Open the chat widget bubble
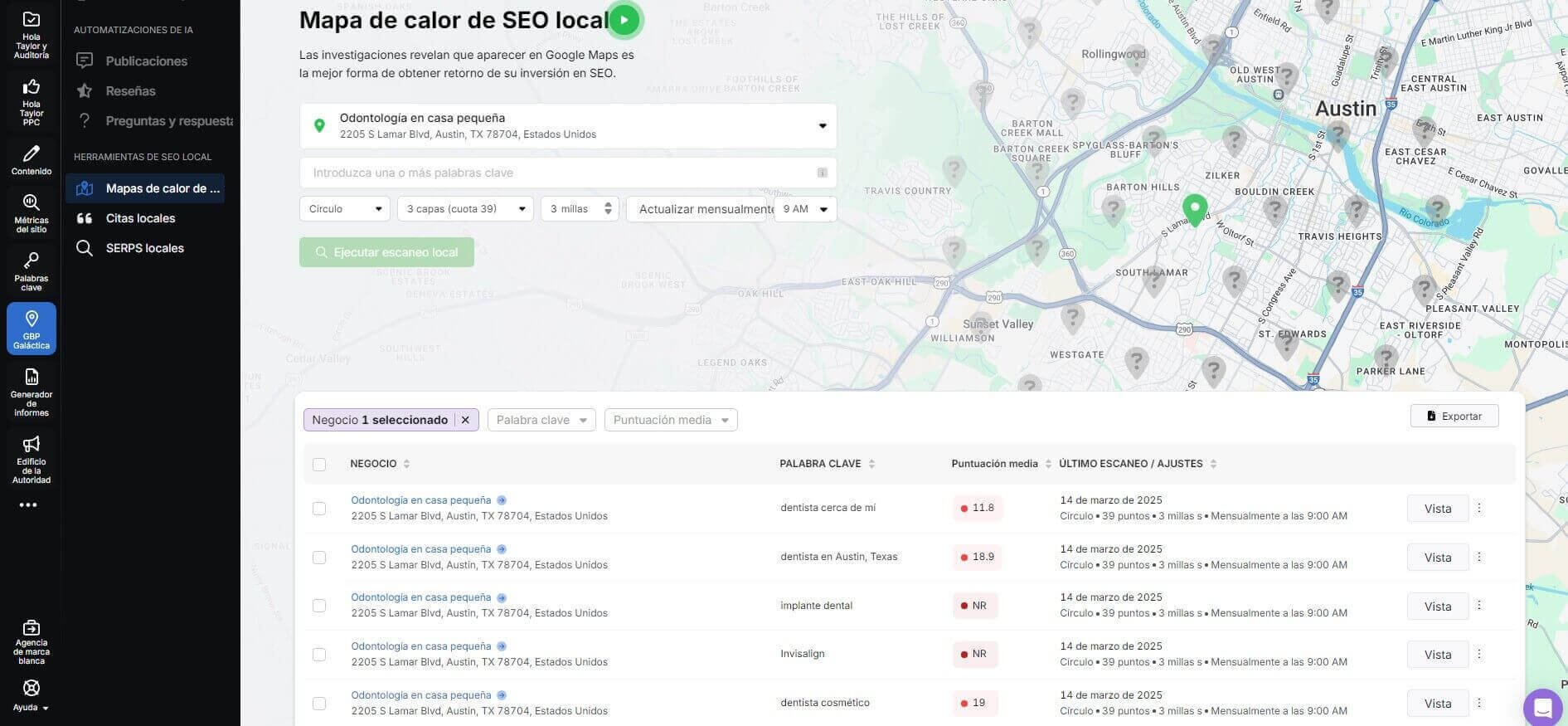 1542,708
